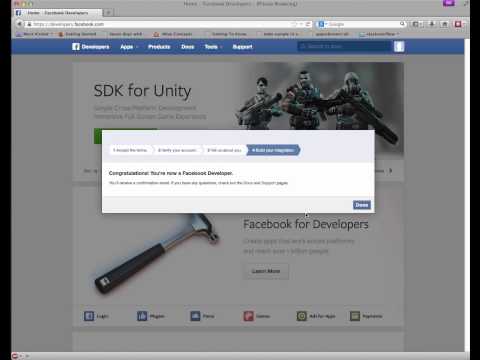This screenshot has height=360, width=480.
Task: Click the red icon in the bottom-left status bar
Action: 15,356
